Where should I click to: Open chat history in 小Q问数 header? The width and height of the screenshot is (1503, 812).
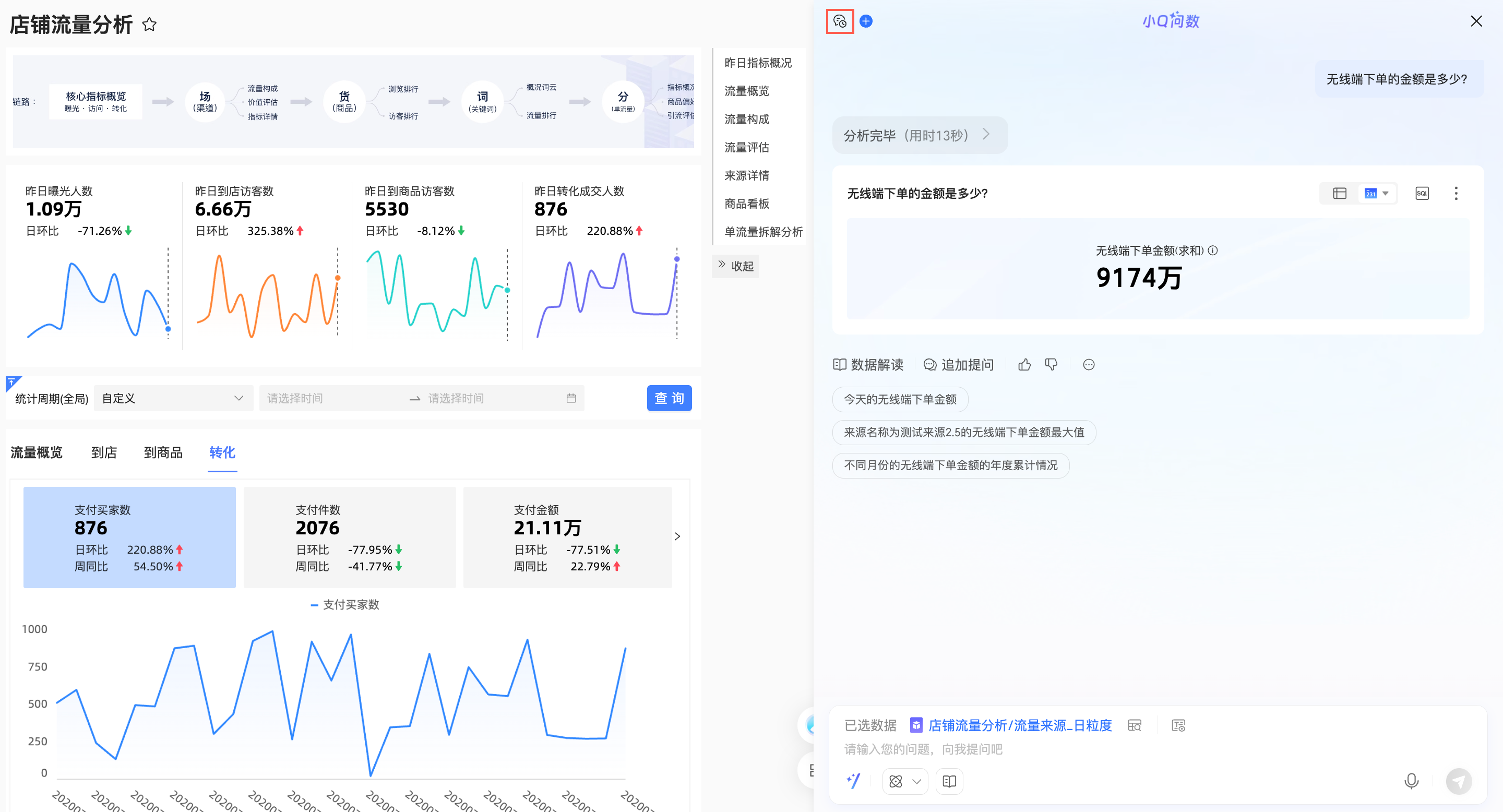pyautogui.click(x=840, y=21)
